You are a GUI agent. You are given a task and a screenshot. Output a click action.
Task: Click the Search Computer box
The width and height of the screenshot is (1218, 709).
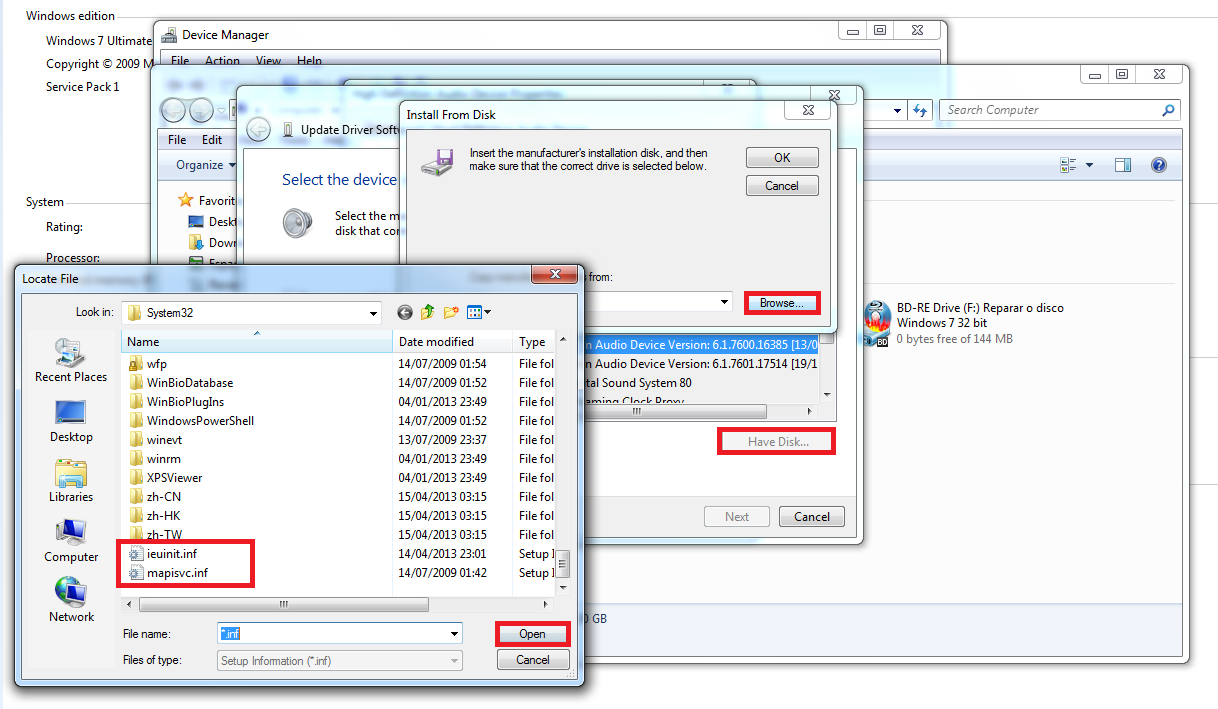(x=1060, y=110)
